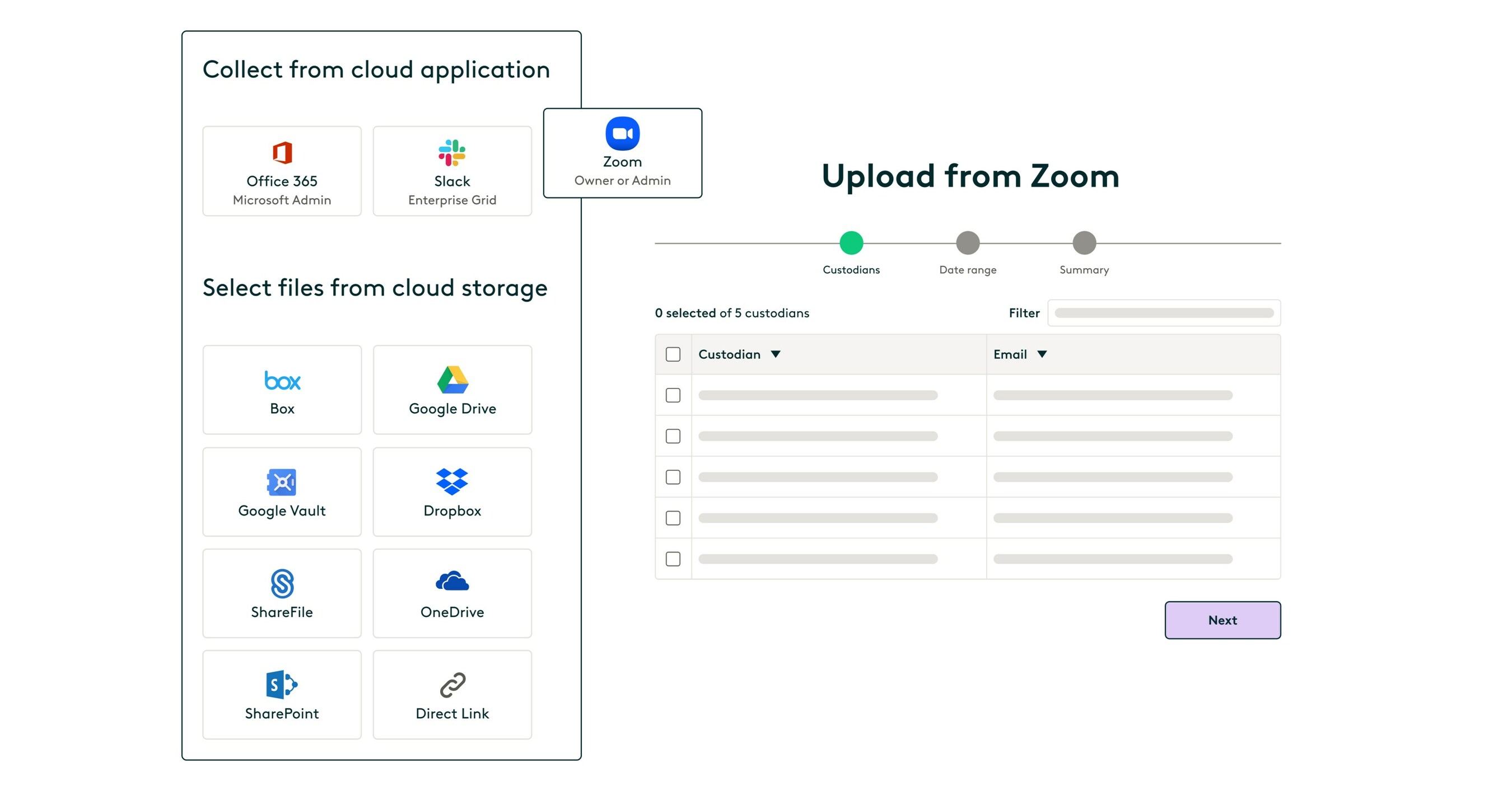The image size is (1512, 791).
Task: Select SharePoint storage option
Action: (x=282, y=695)
